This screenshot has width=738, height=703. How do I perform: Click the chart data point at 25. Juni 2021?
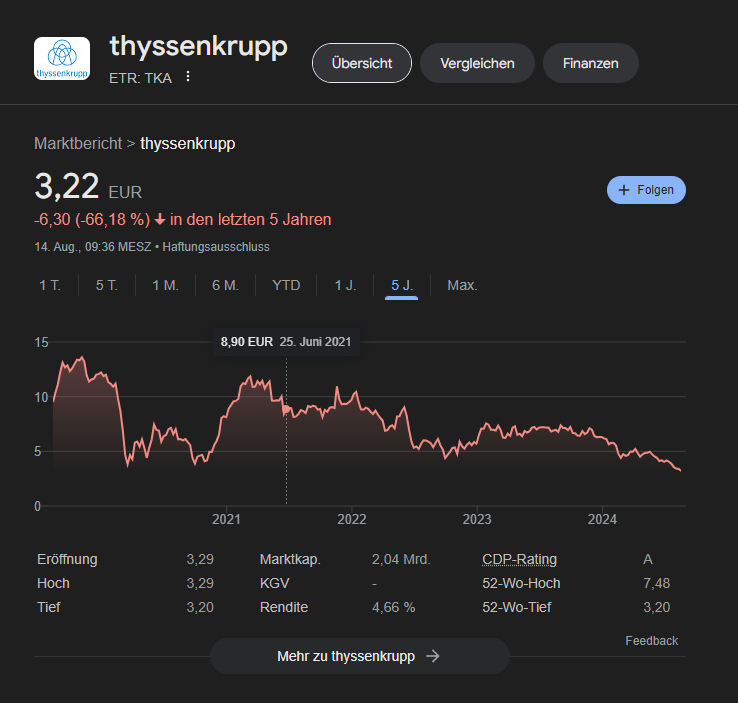click(x=286, y=409)
